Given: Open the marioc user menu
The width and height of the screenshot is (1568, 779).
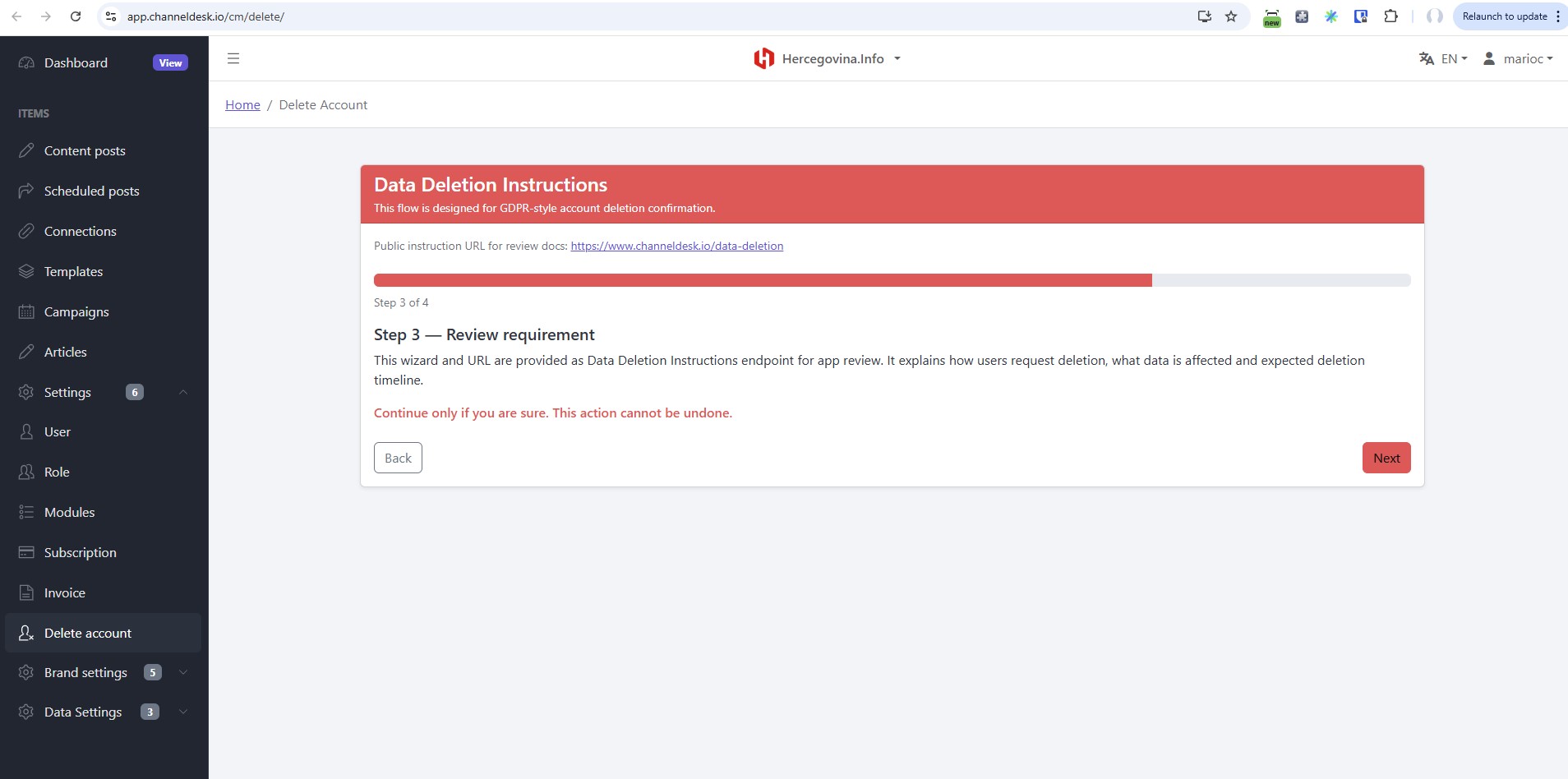Looking at the screenshot, I should tap(1518, 58).
